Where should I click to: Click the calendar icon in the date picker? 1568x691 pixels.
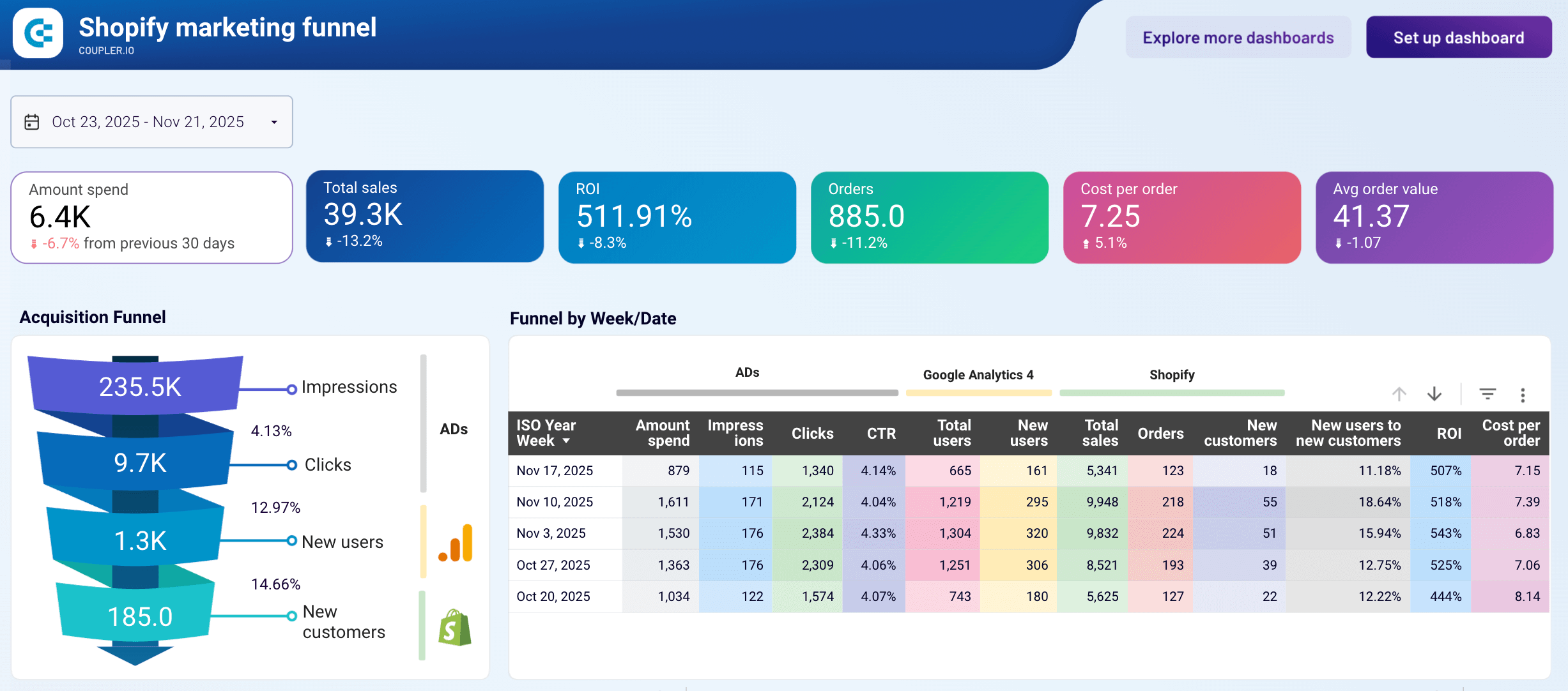click(31, 121)
